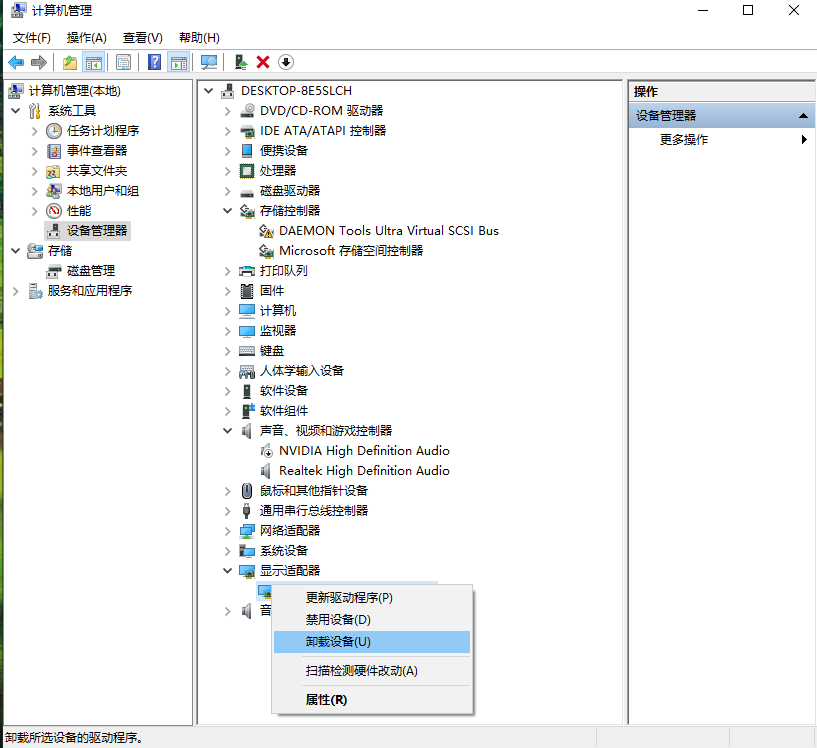Click the scan for hardware changes monitor icon

(x=209, y=63)
